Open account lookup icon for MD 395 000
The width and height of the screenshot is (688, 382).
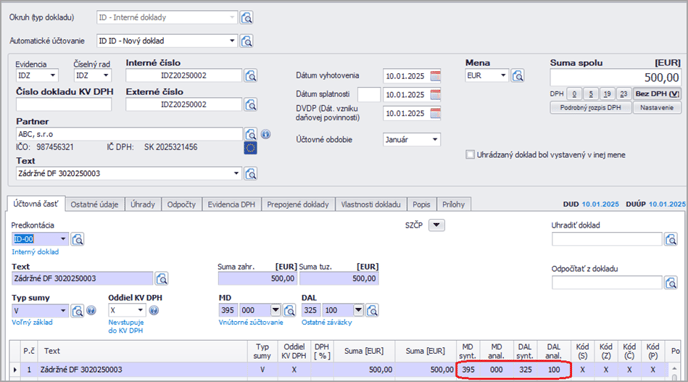point(289,311)
